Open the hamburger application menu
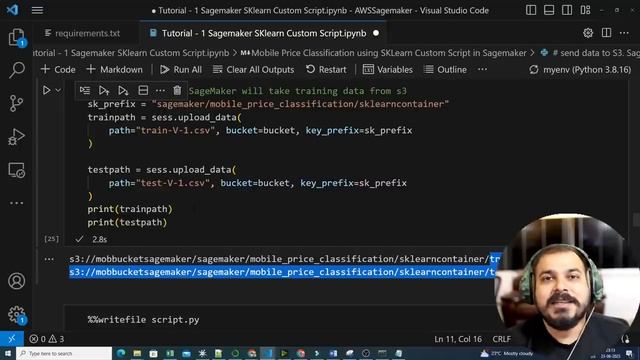Screen dimensions: 640x360 37,10
